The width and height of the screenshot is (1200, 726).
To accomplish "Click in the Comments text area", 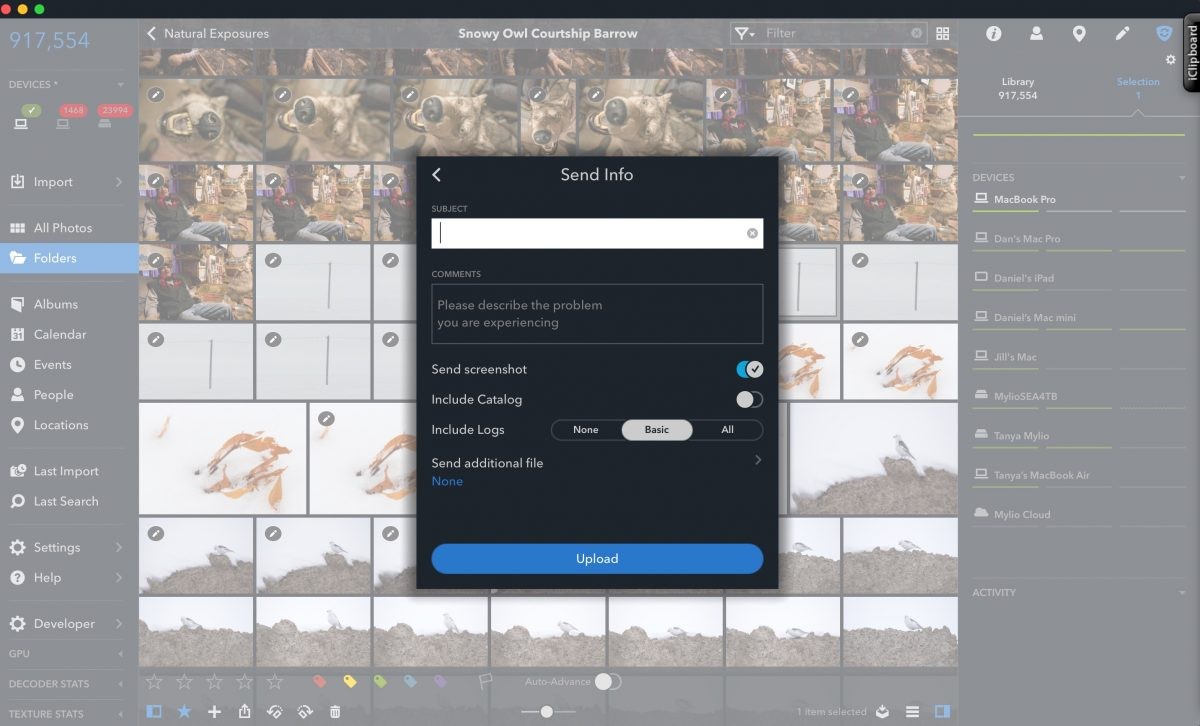I will (597, 314).
